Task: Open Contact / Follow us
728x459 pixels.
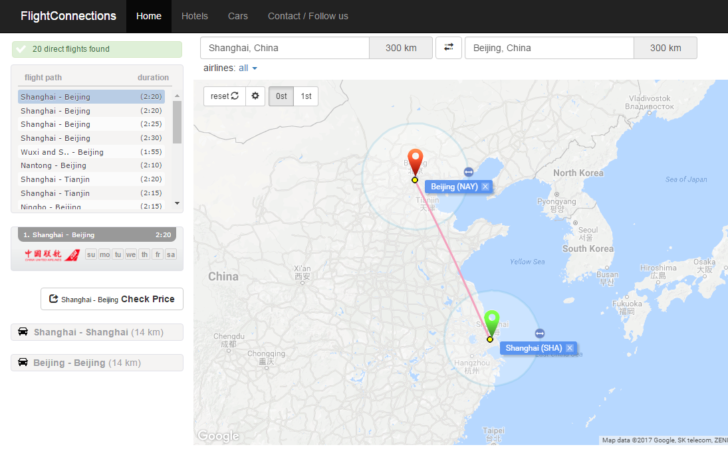Action: (308, 16)
